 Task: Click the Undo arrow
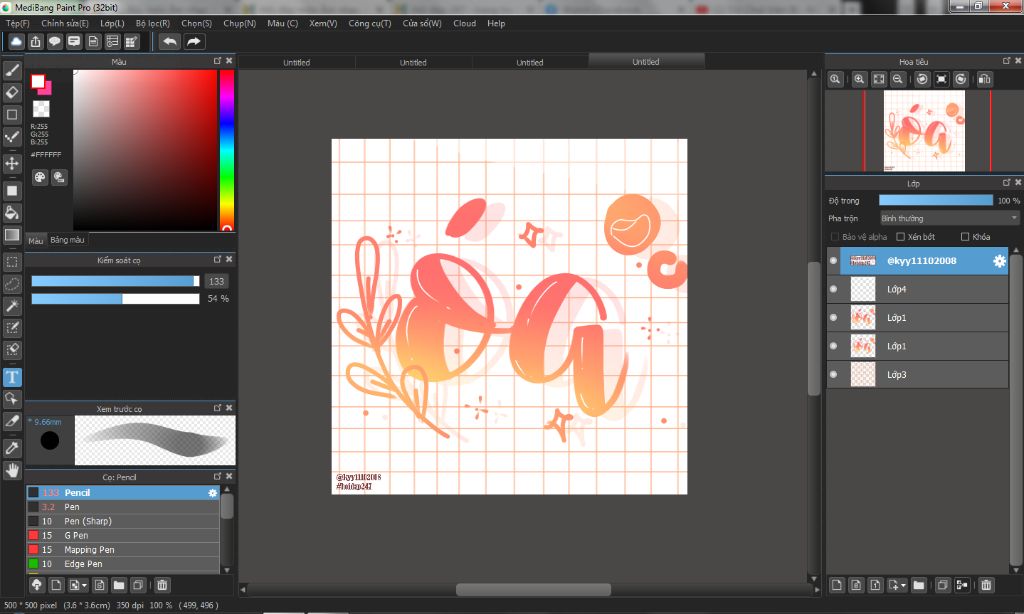[x=170, y=42]
